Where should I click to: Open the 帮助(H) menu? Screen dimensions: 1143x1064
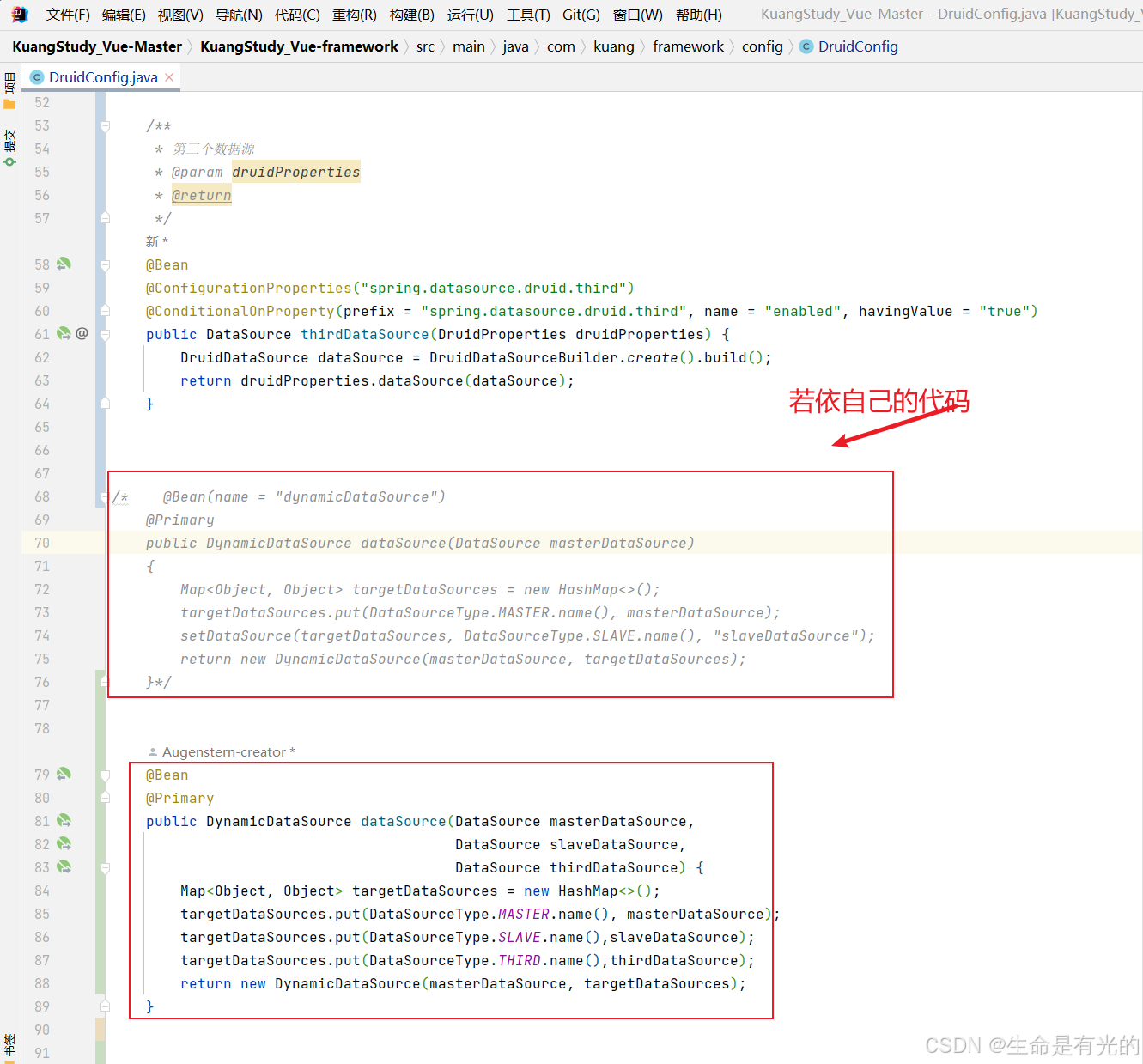coord(699,15)
